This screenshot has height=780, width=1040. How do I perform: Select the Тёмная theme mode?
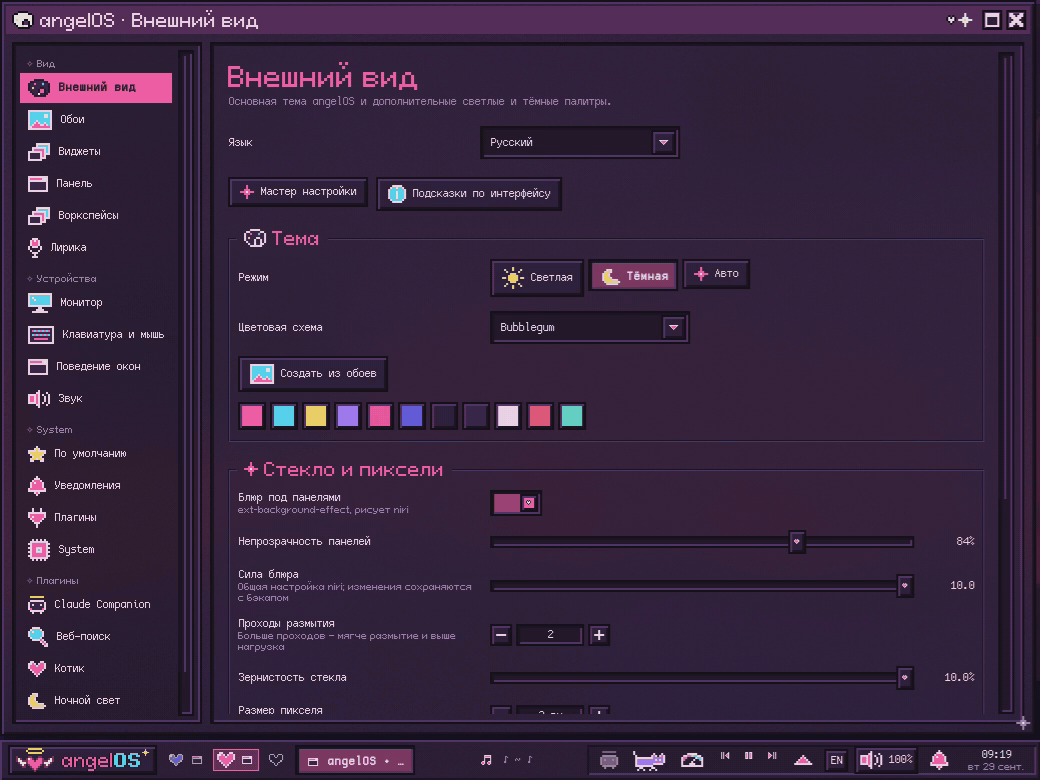coord(633,276)
